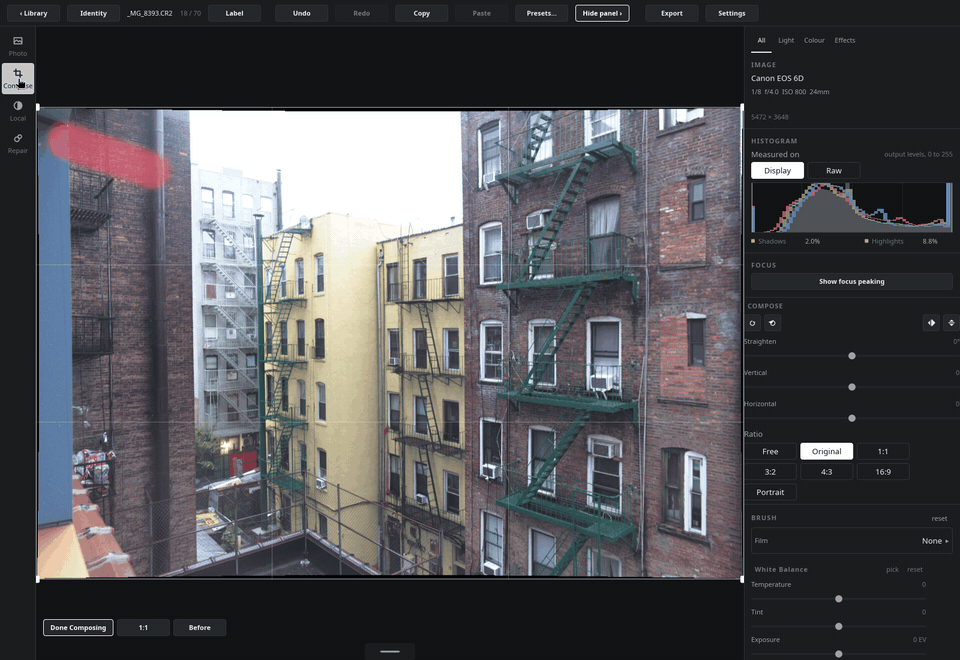Flip the image horizontally
960x660 pixels.
pyautogui.click(x=931, y=323)
